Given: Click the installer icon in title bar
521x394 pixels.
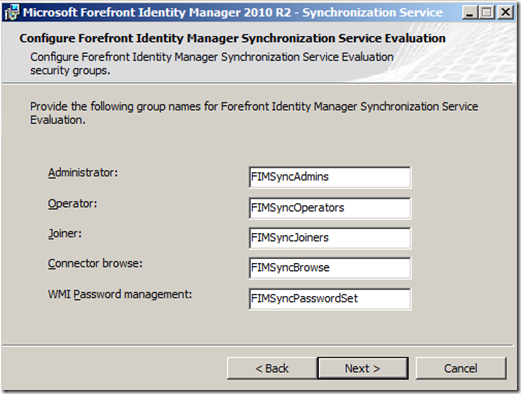Looking at the screenshot, I should point(11,12).
